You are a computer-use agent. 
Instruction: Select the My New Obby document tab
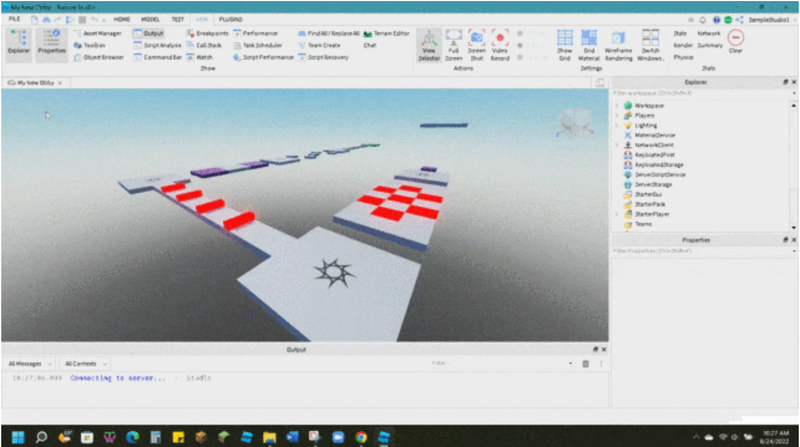(x=35, y=83)
